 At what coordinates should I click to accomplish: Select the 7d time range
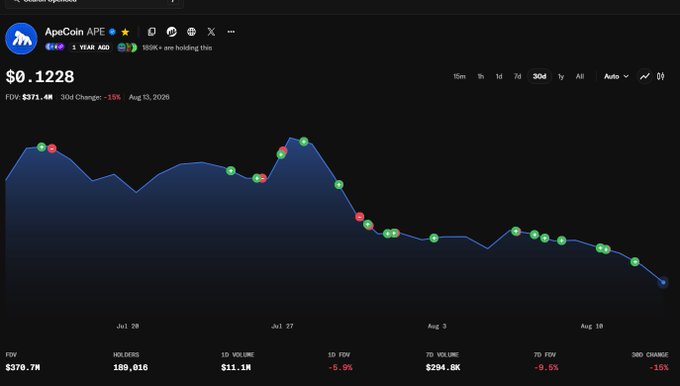click(517, 76)
